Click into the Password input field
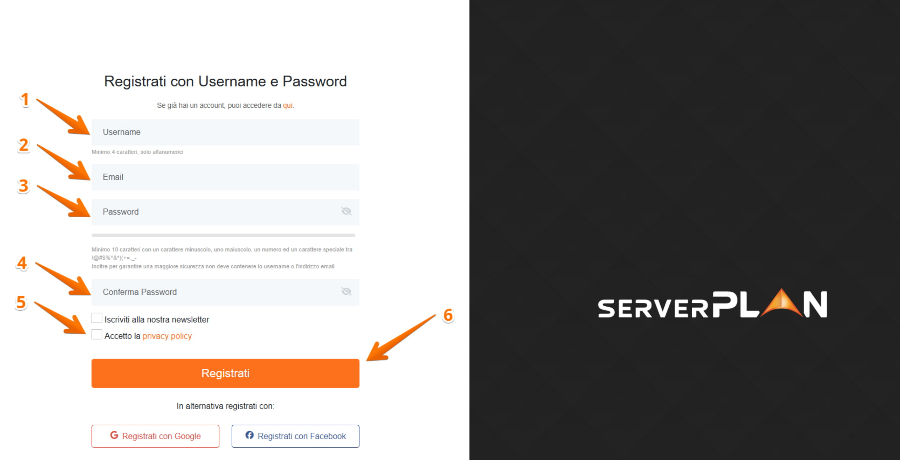This screenshot has height=460, width=900. click(214, 212)
